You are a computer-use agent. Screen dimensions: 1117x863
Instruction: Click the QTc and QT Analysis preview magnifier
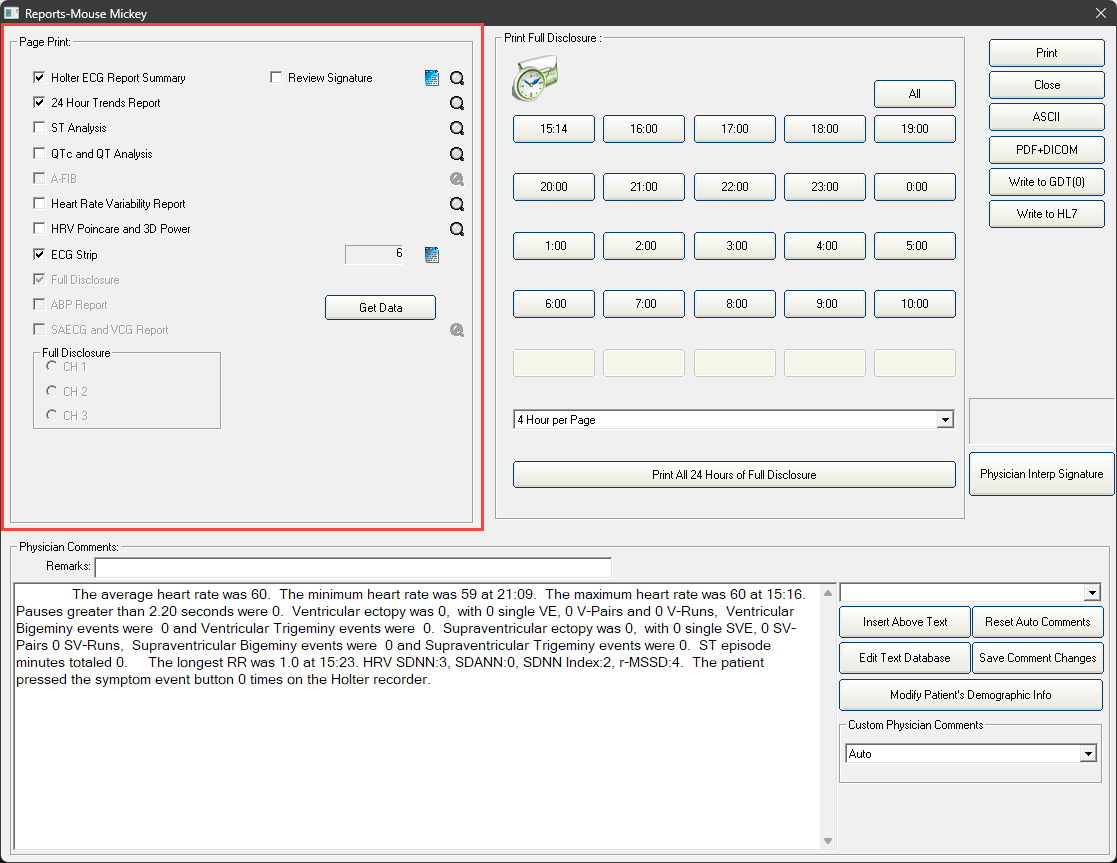pos(457,154)
